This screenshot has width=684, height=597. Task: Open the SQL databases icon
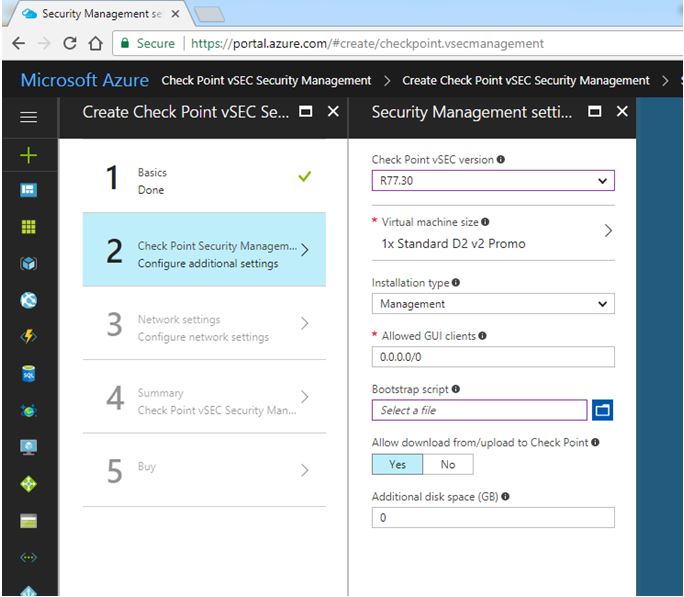(28, 373)
